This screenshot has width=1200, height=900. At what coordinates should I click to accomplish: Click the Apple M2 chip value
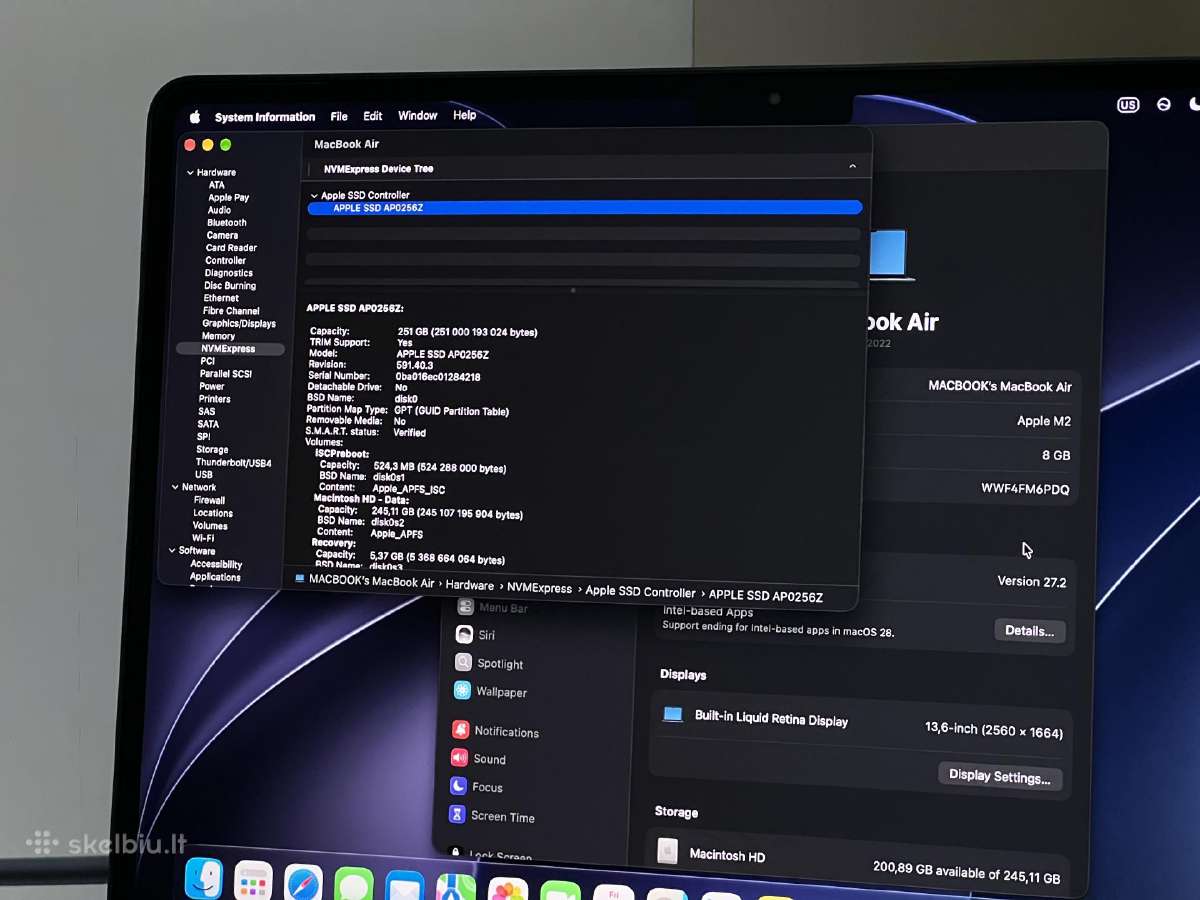pyautogui.click(x=1044, y=421)
